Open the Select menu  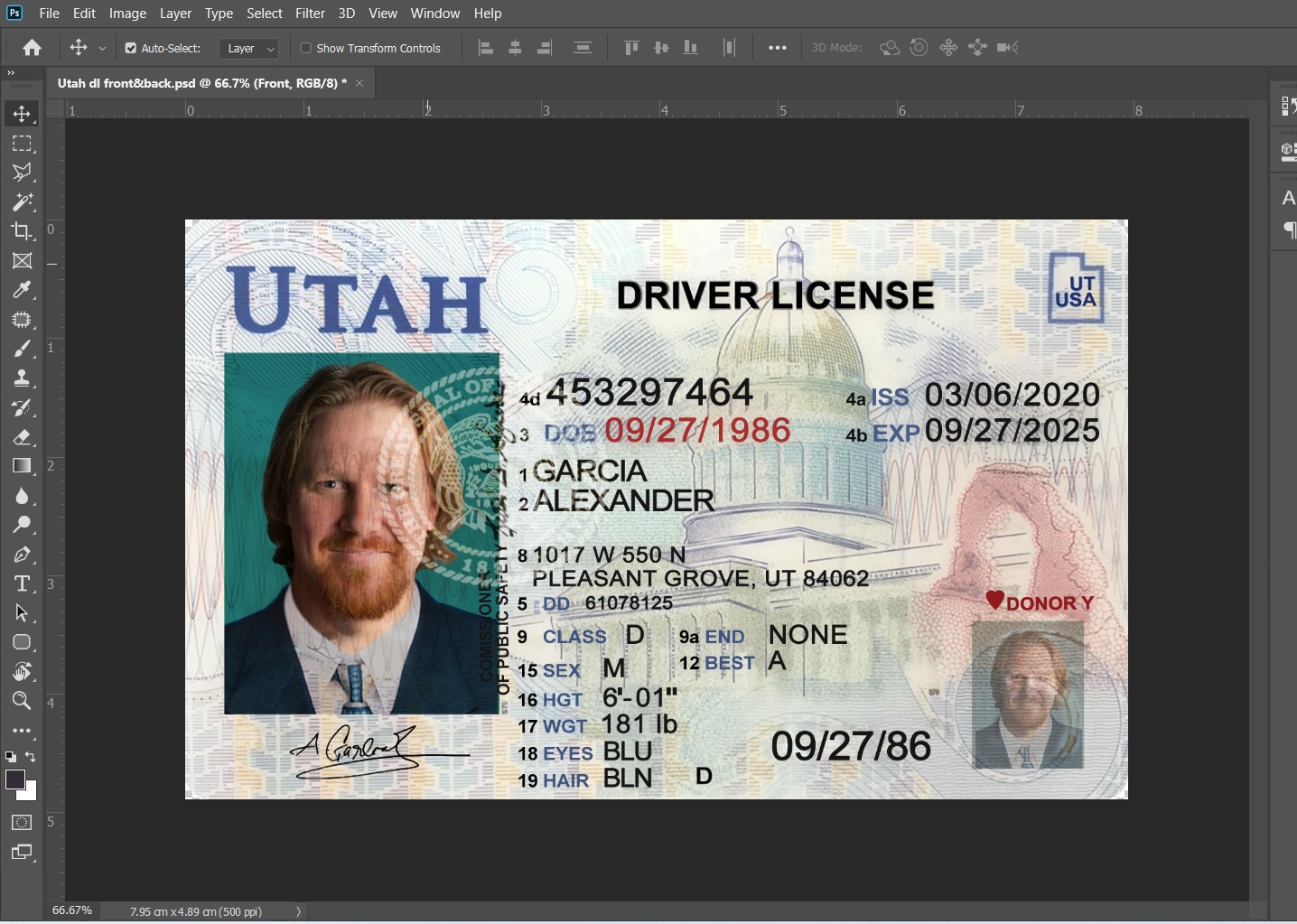265,14
